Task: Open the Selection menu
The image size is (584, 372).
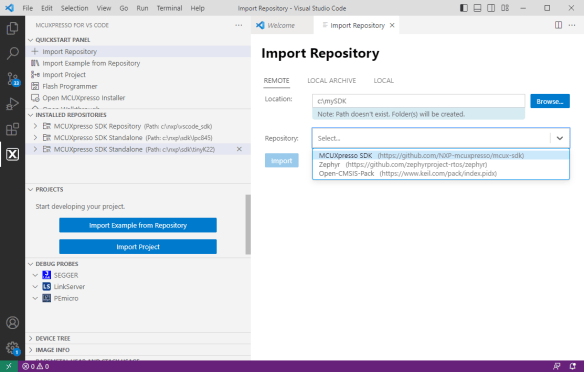Action: [74, 8]
